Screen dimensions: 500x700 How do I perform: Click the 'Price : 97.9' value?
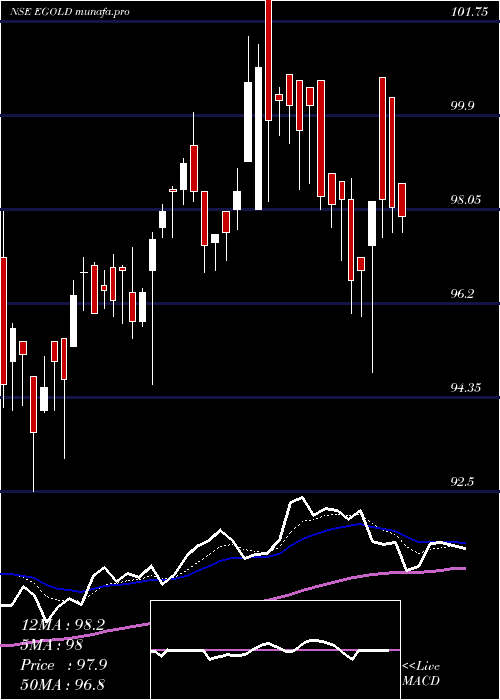click(x=64, y=665)
